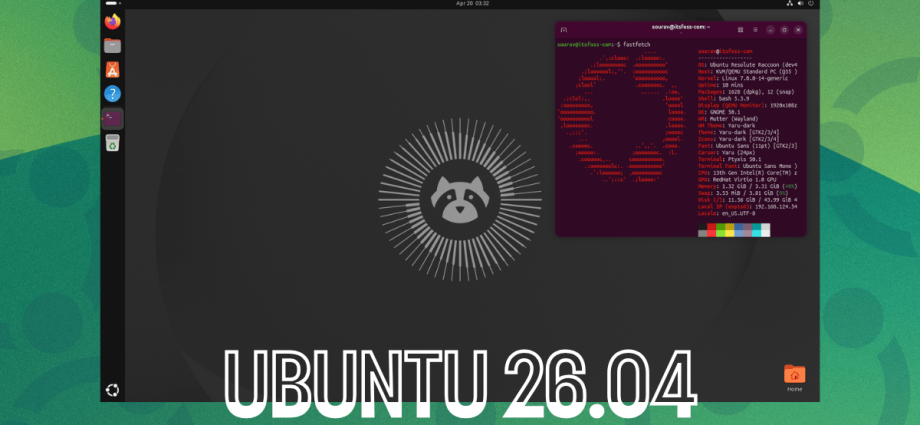Click the Terminal line Ptyxis 50.1

click(x=730, y=158)
